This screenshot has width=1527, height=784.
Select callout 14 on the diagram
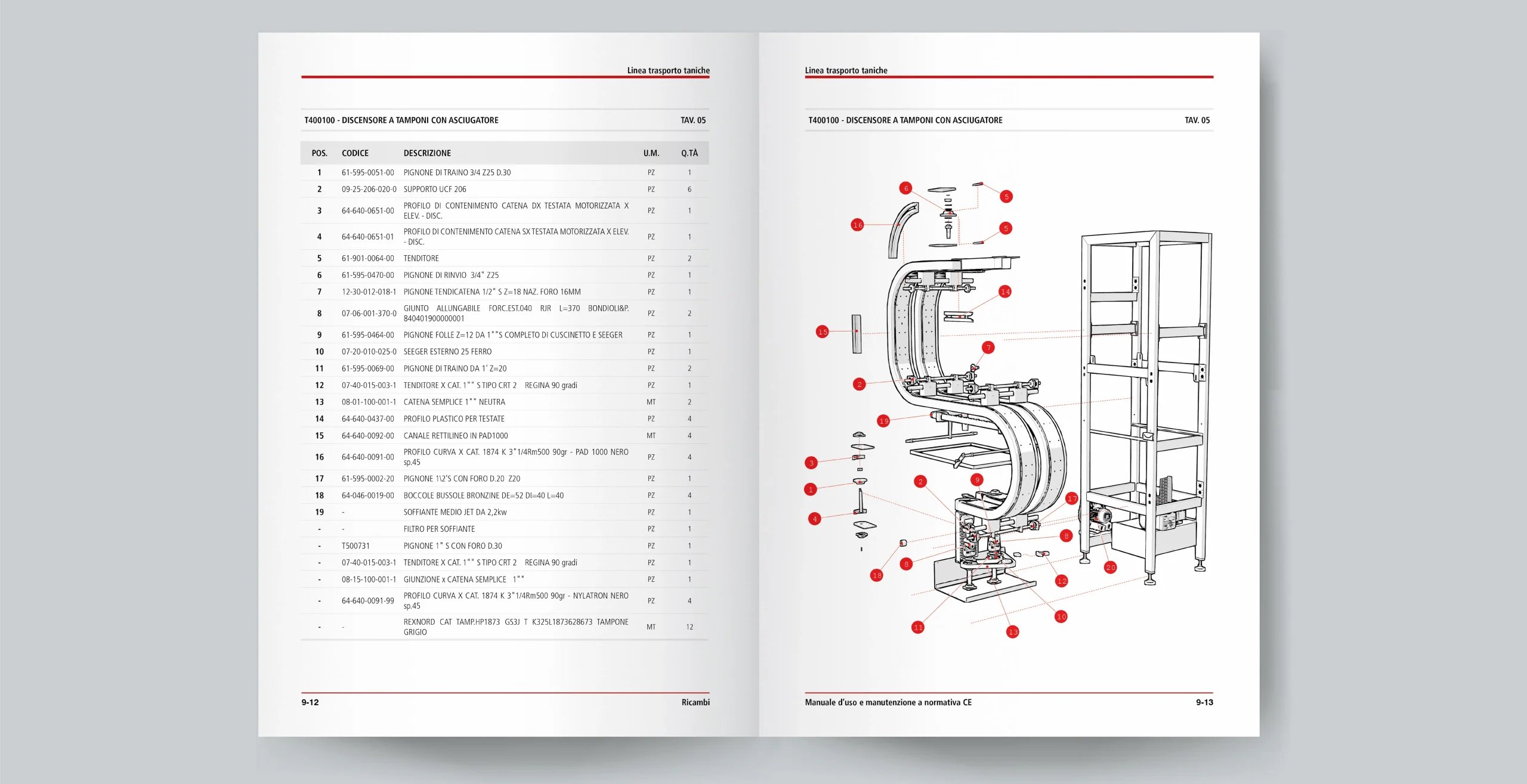[x=1005, y=292]
